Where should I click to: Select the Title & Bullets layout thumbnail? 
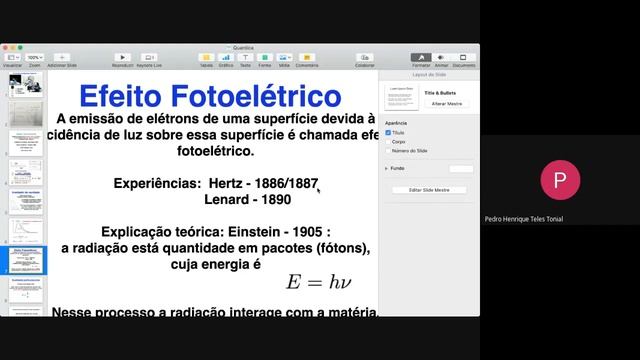tap(401, 97)
